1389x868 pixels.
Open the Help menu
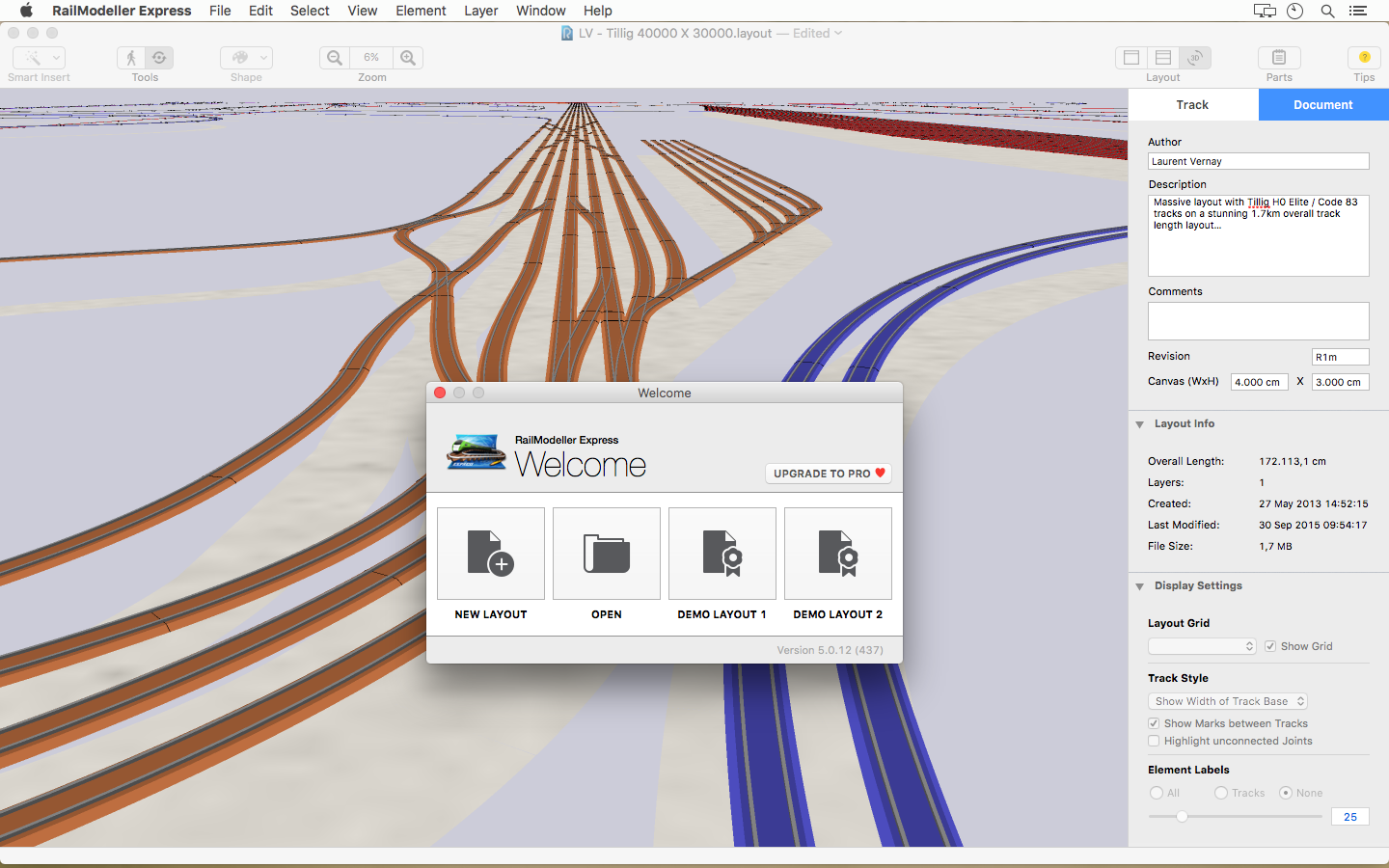(597, 11)
